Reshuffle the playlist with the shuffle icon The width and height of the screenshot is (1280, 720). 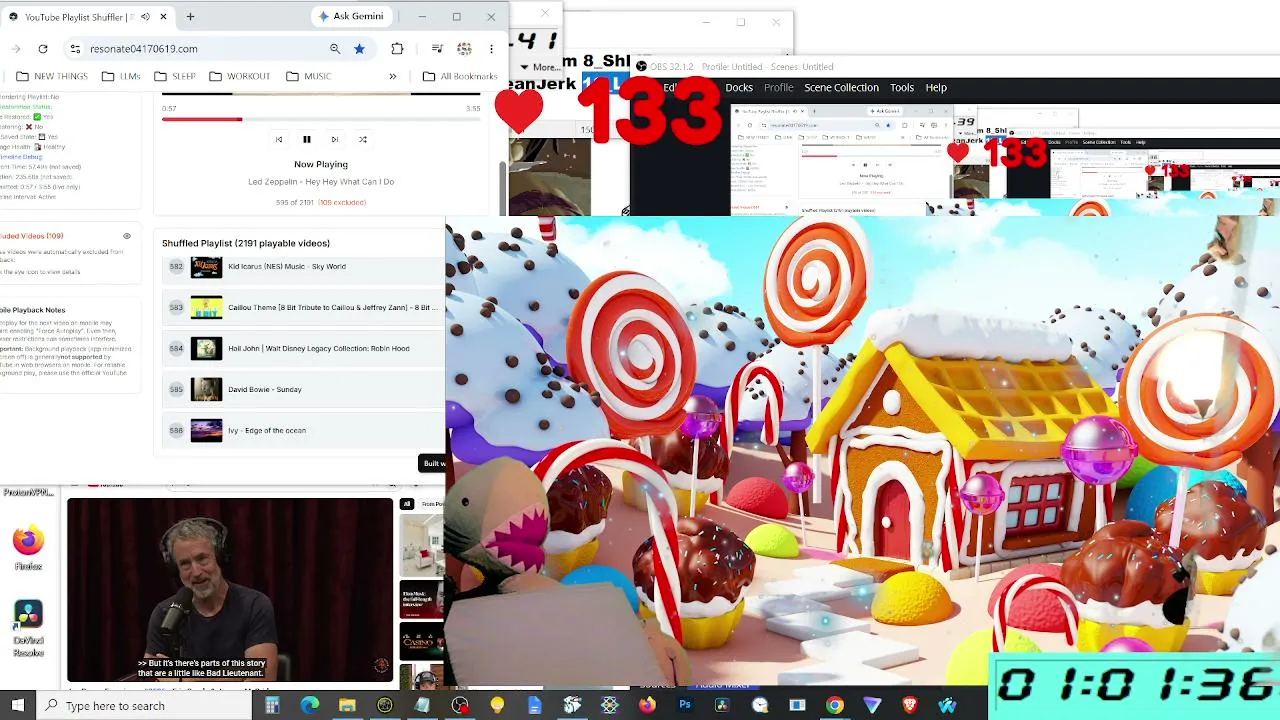pyautogui.click(x=363, y=139)
